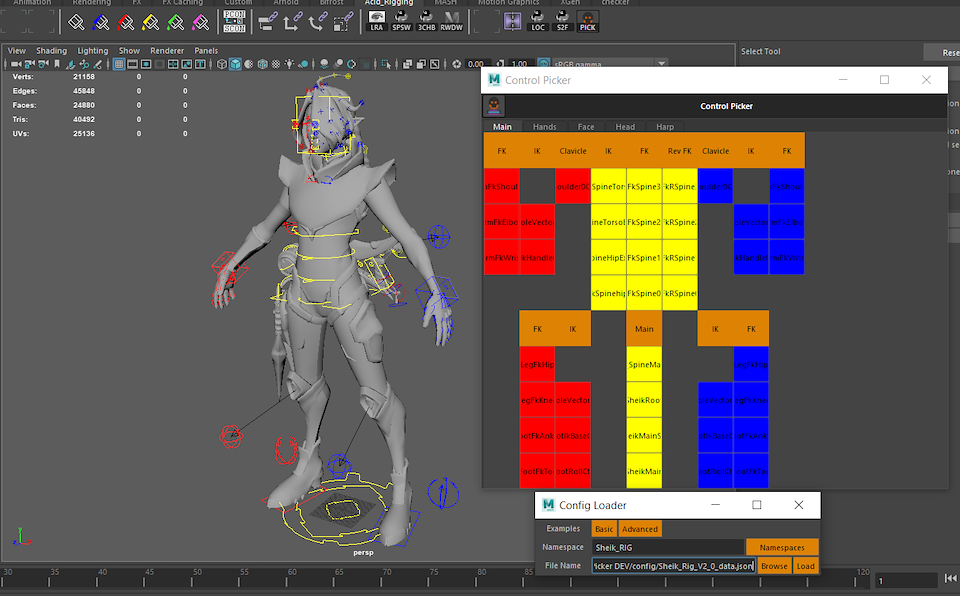Open the Renderer viewport menu
The image size is (960, 596).
click(x=167, y=50)
